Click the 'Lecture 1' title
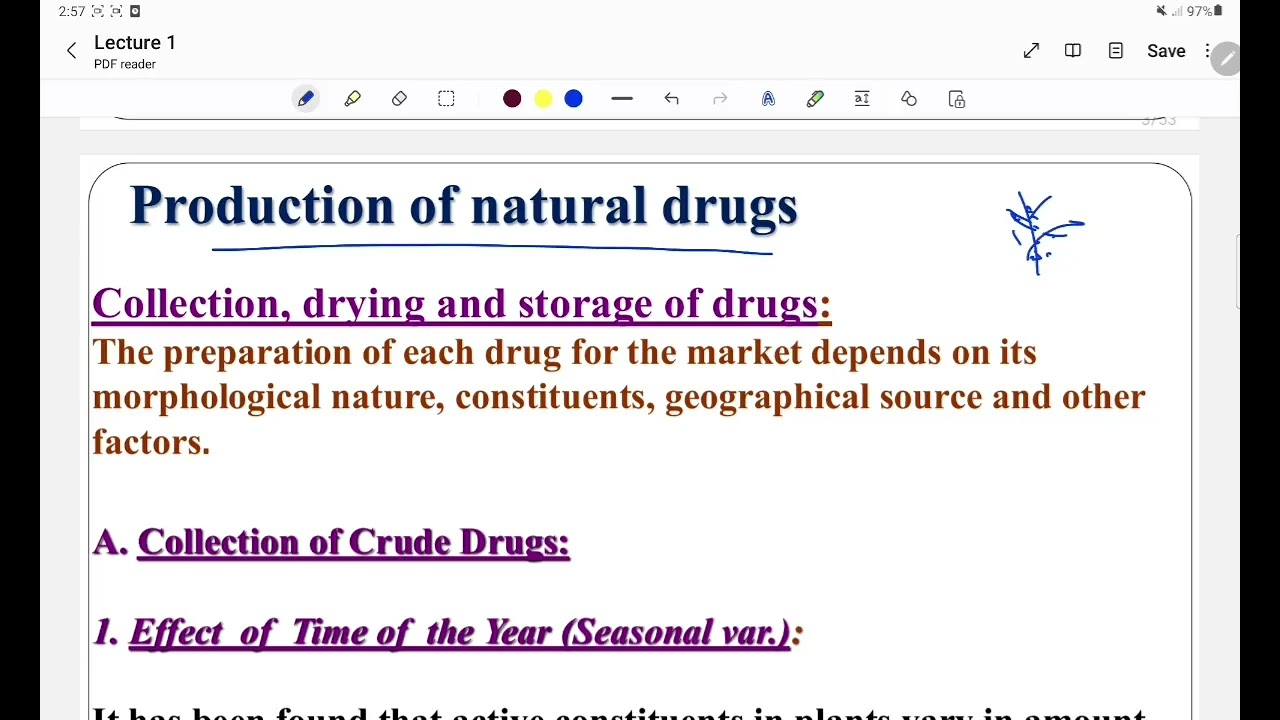This screenshot has height=720, width=1280. (135, 43)
